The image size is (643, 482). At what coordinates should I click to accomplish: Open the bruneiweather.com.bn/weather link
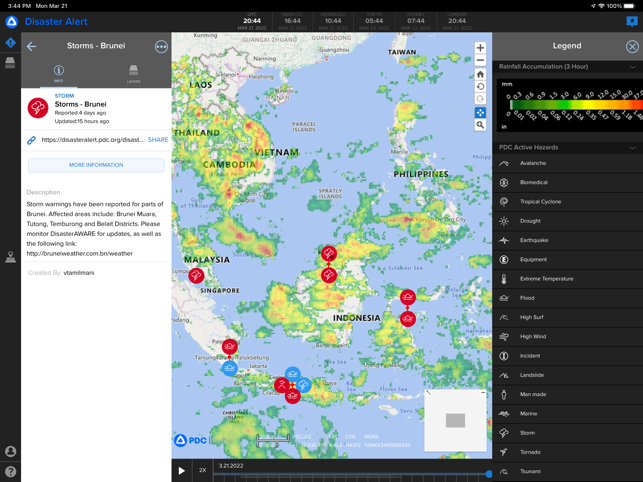[x=80, y=254]
